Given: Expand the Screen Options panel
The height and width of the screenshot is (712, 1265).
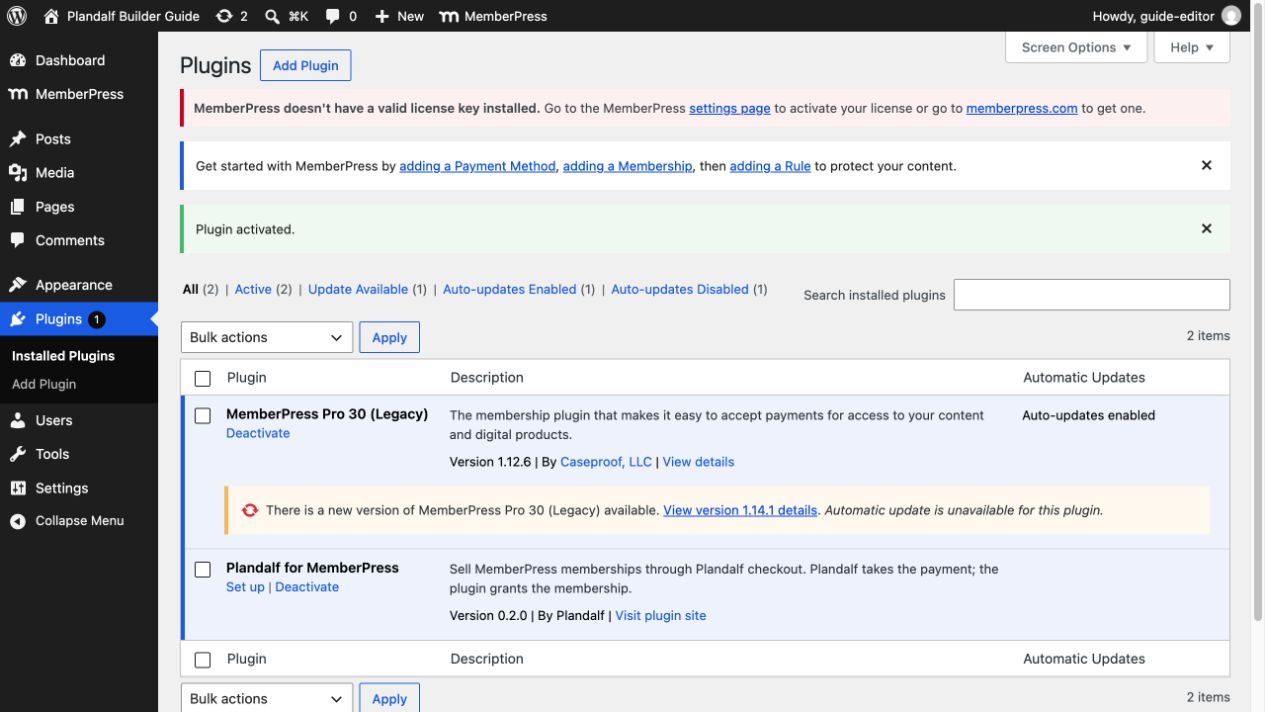Looking at the screenshot, I should click(1076, 47).
